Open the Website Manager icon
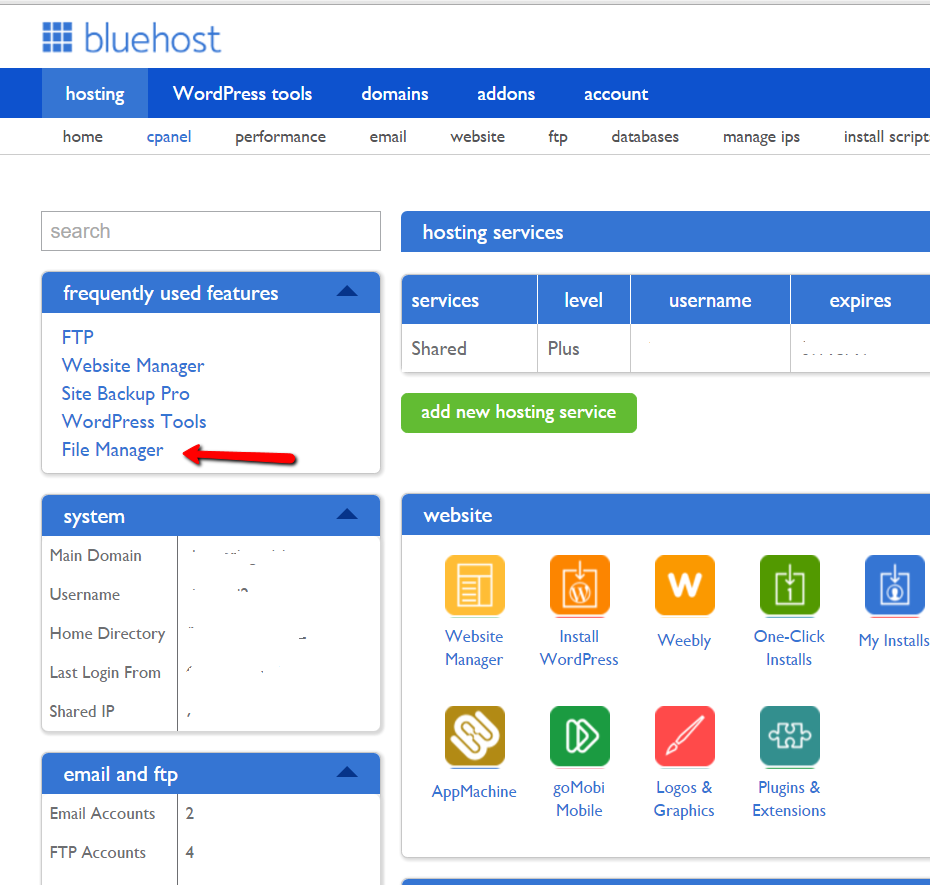930x885 pixels. (474, 585)
